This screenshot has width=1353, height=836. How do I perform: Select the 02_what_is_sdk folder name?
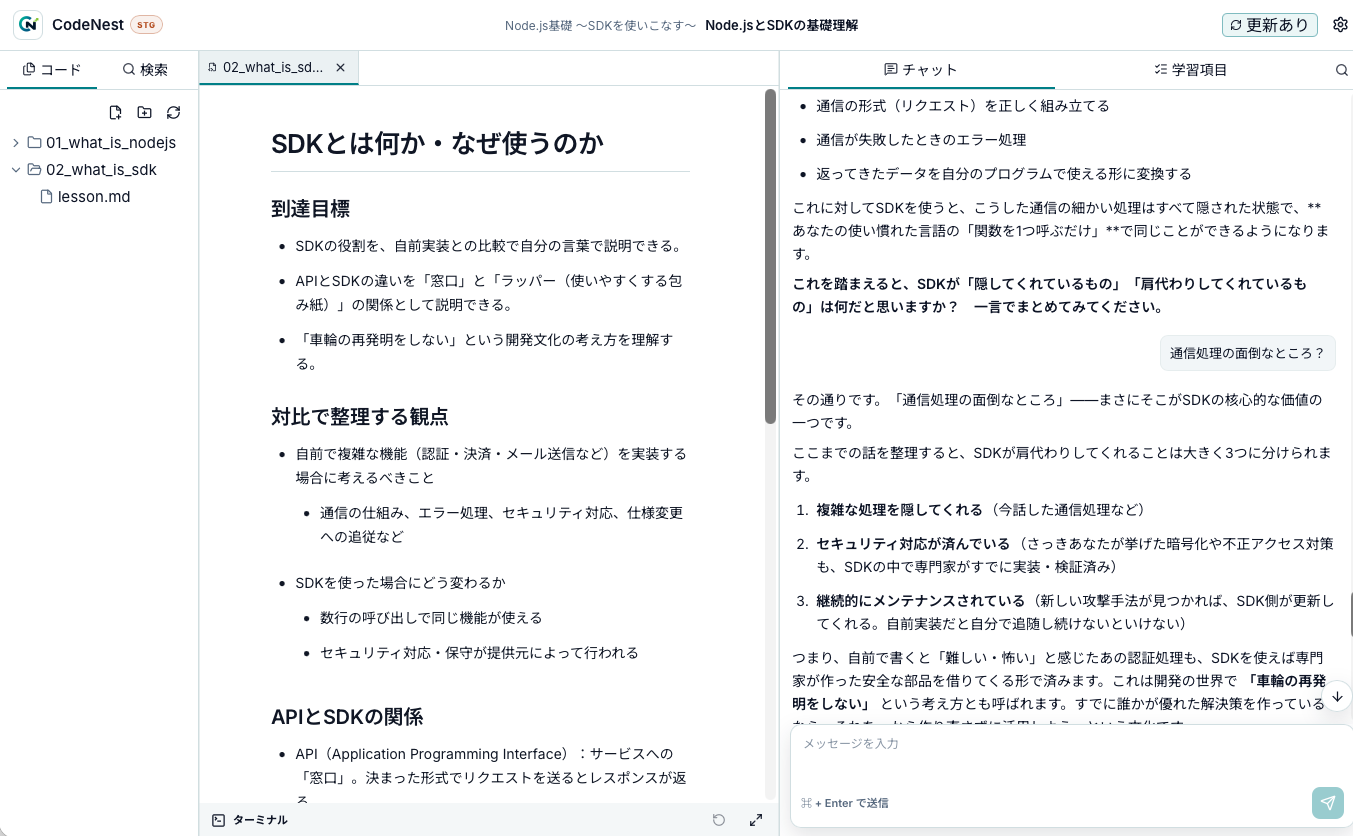101,170
